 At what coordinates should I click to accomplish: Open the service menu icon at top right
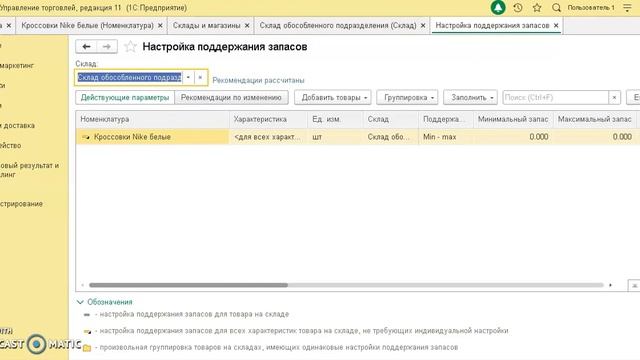tap(627, 7)
